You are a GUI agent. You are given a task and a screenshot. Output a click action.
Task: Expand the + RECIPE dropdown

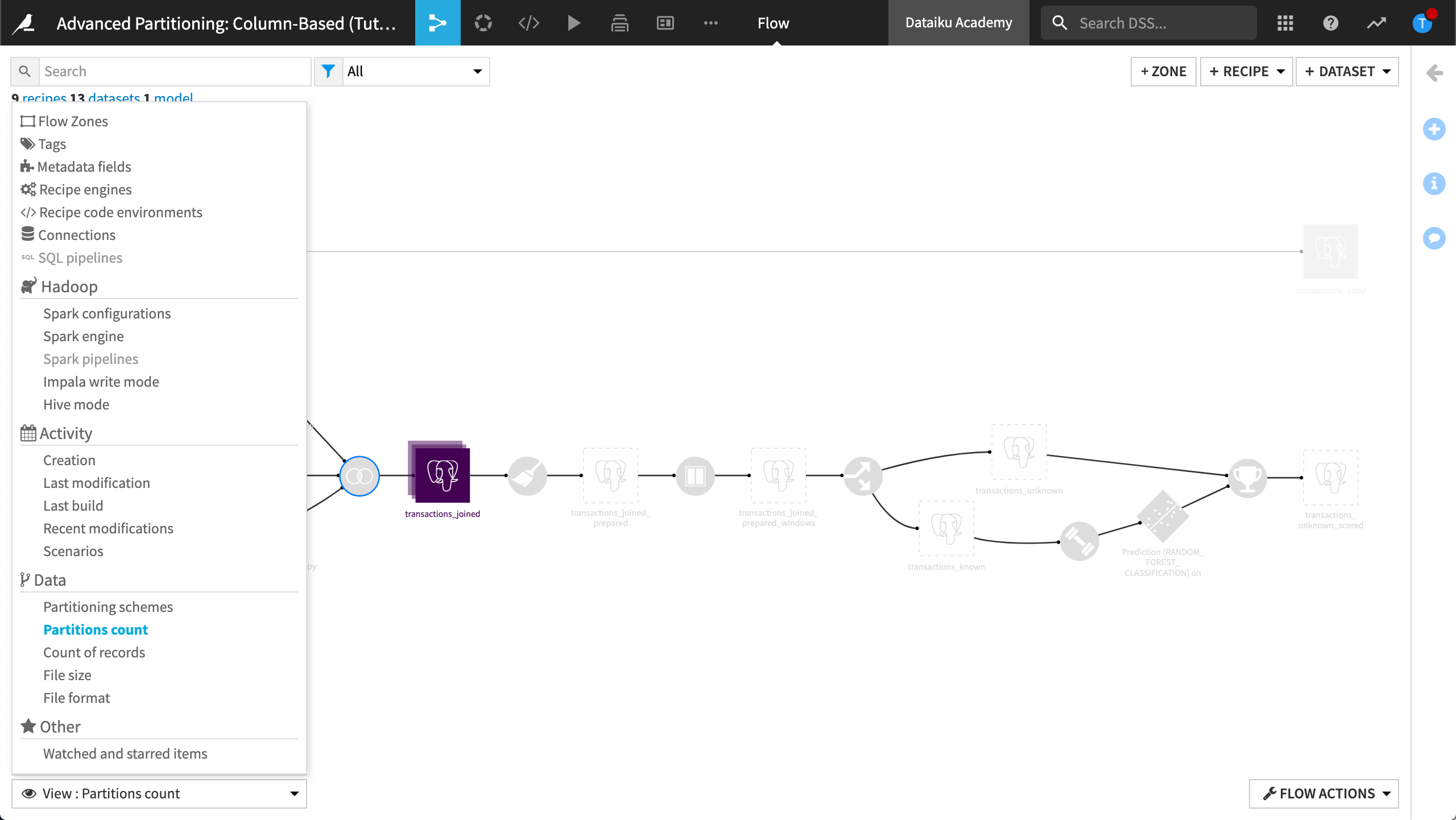coord(1246,71)
